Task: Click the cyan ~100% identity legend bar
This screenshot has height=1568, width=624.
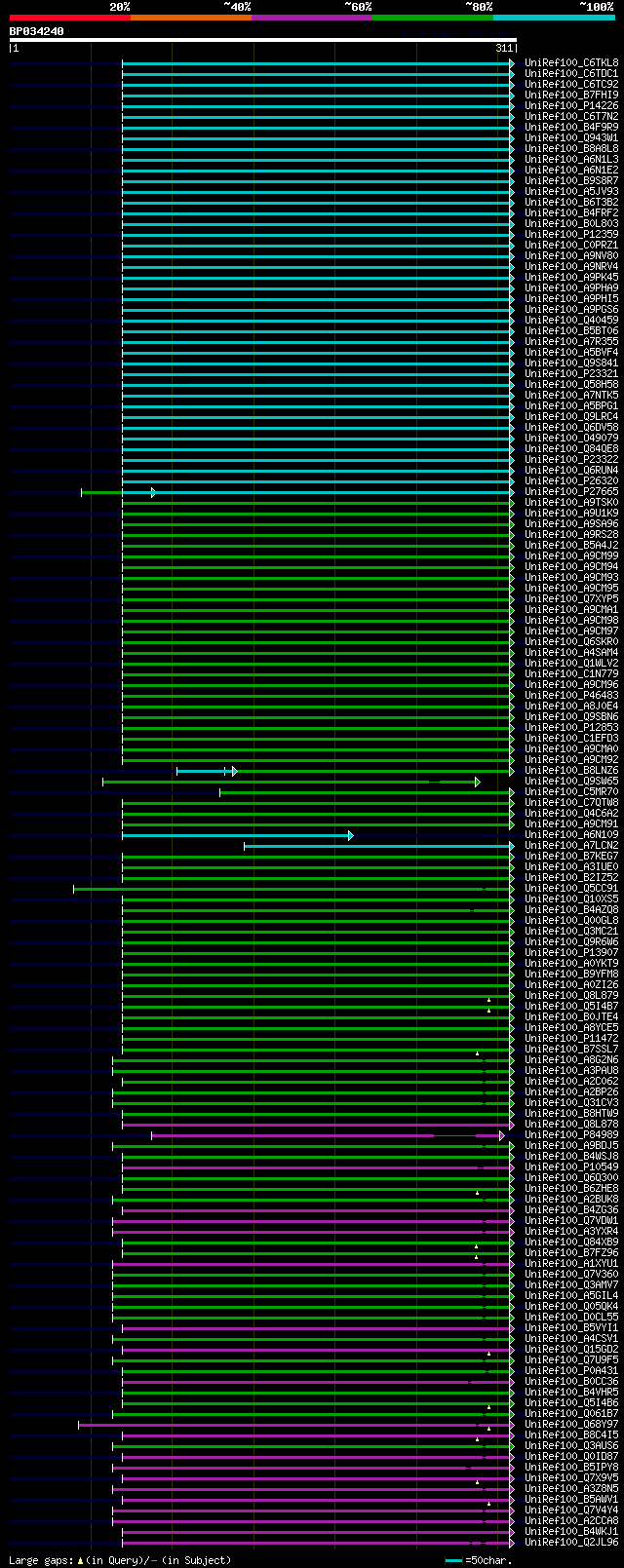Action: tap(553, 18)
